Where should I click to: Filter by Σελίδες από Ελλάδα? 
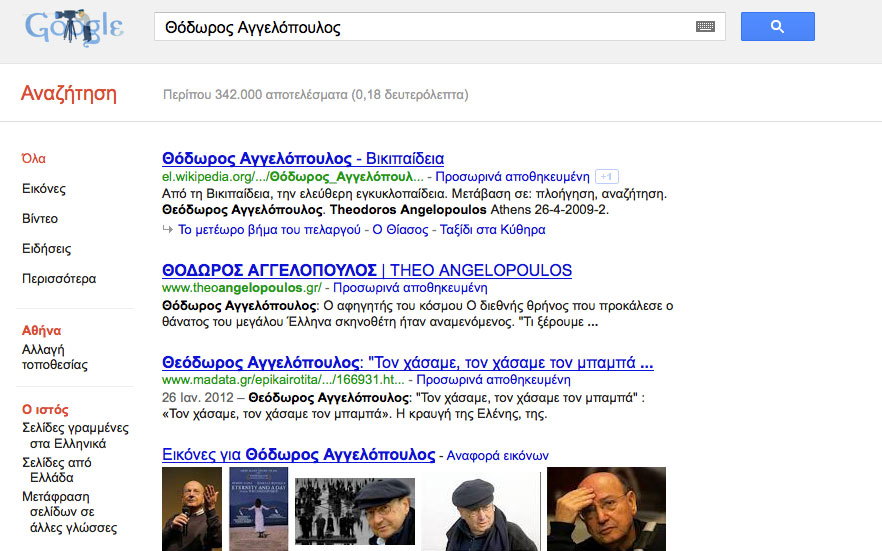coord(56,469)
